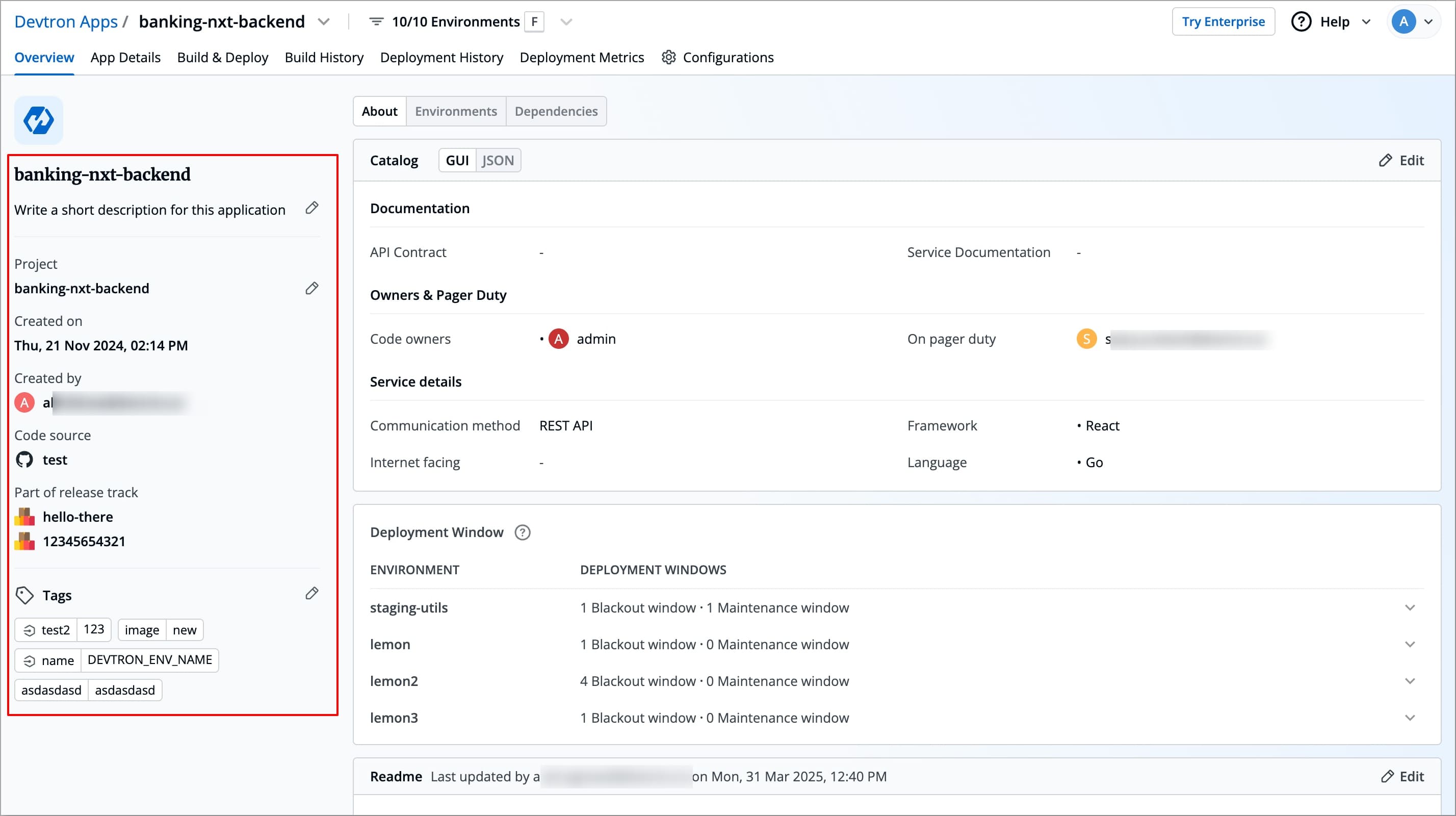This screenshot has height=816, width=1456.
Task: Click the Readme Edit pencil icon
Action: coord(1388,776)
